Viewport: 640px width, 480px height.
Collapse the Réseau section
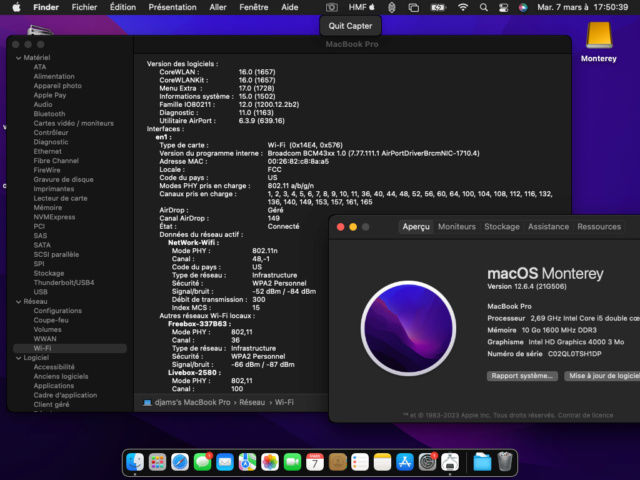18,302
